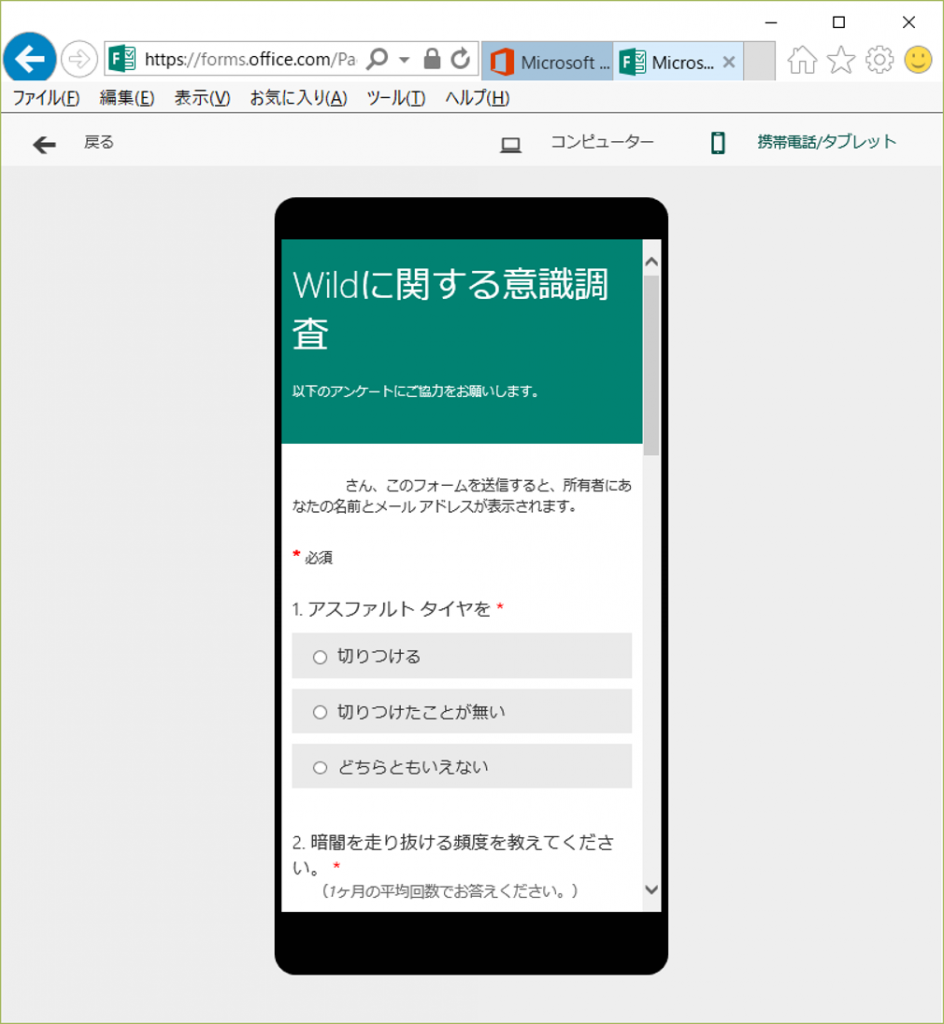Click the smiley feedback icon
Screen dimensions: 944x1024
(x=918, y=59)
